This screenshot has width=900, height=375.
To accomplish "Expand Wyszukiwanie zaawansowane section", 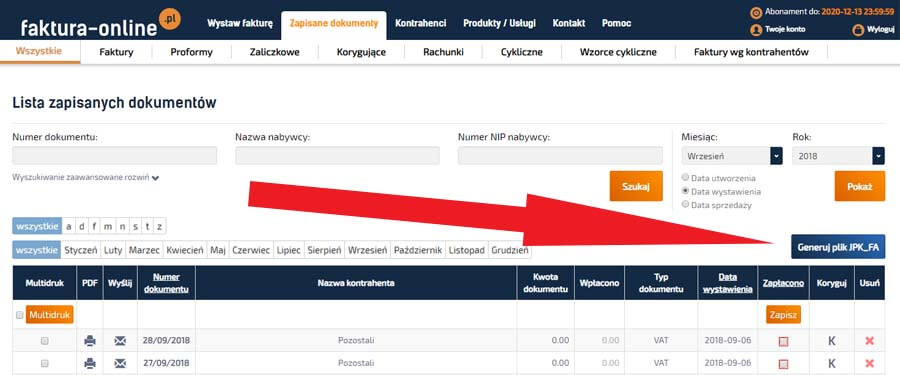I will [x=86, y=178].
